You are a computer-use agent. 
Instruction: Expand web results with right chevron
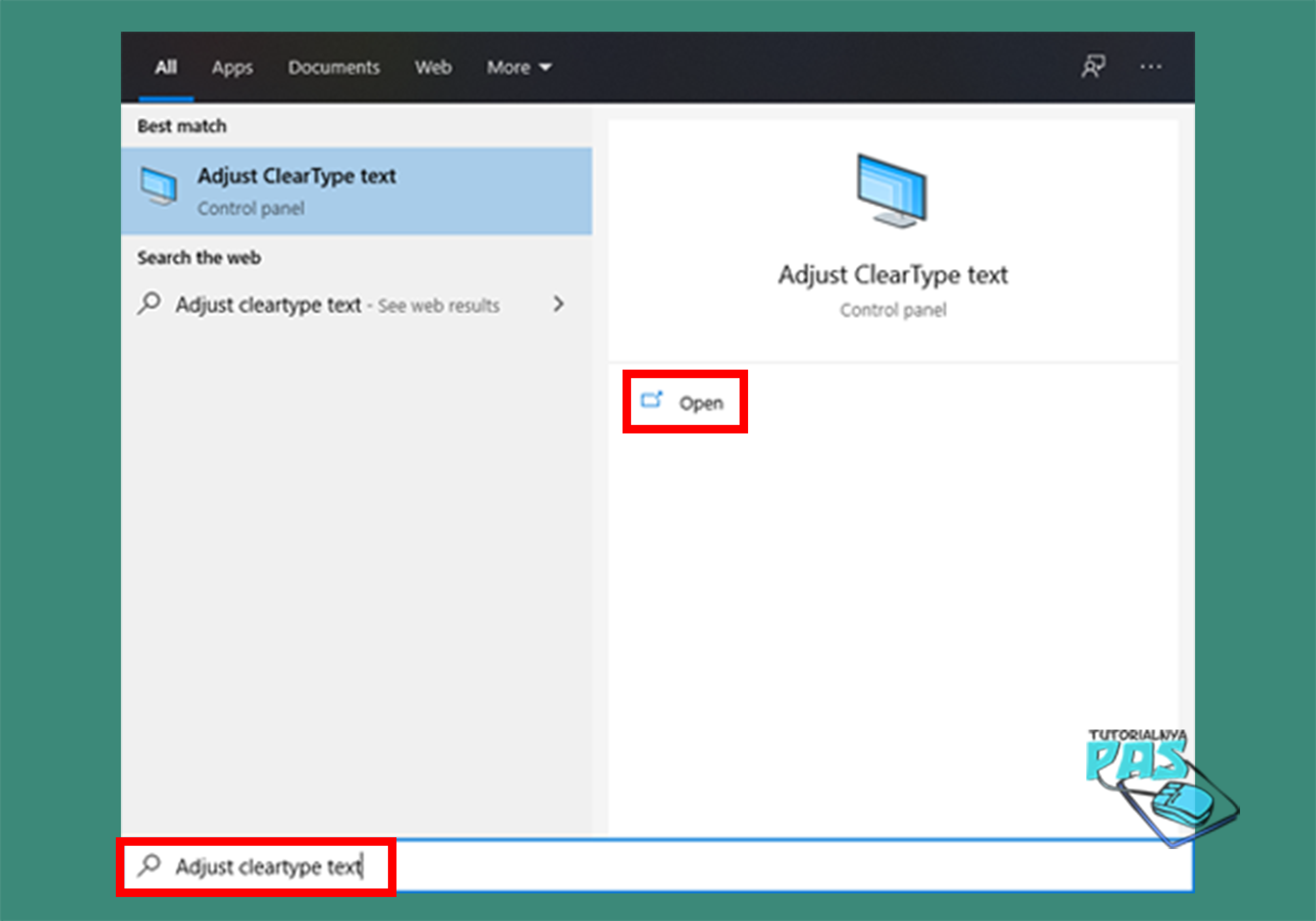(x=558, y=304)
